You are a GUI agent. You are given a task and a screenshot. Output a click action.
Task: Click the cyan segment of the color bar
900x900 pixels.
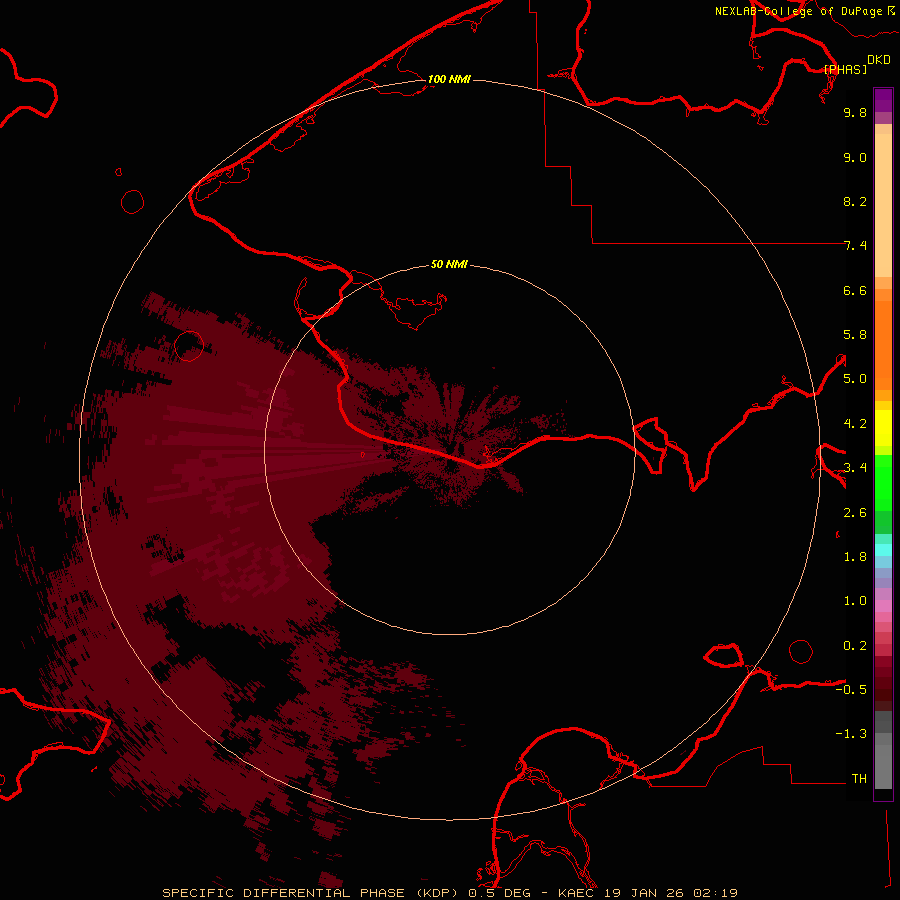[x=883, y=550]
